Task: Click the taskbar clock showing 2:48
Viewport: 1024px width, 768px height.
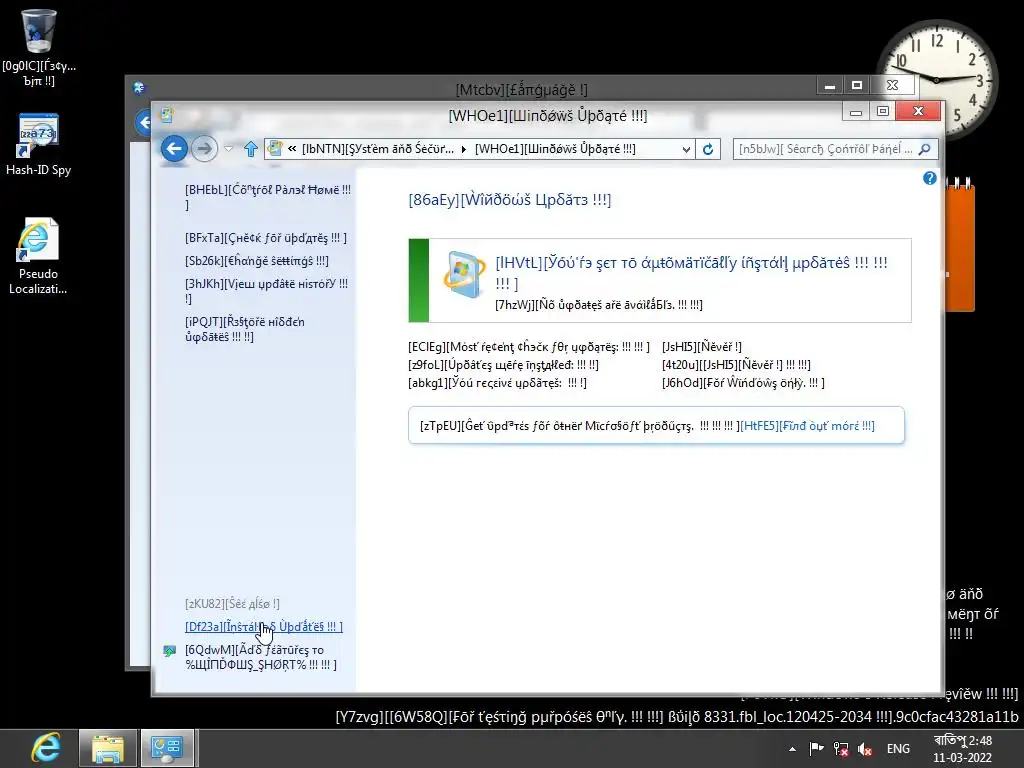Action: 963,749
